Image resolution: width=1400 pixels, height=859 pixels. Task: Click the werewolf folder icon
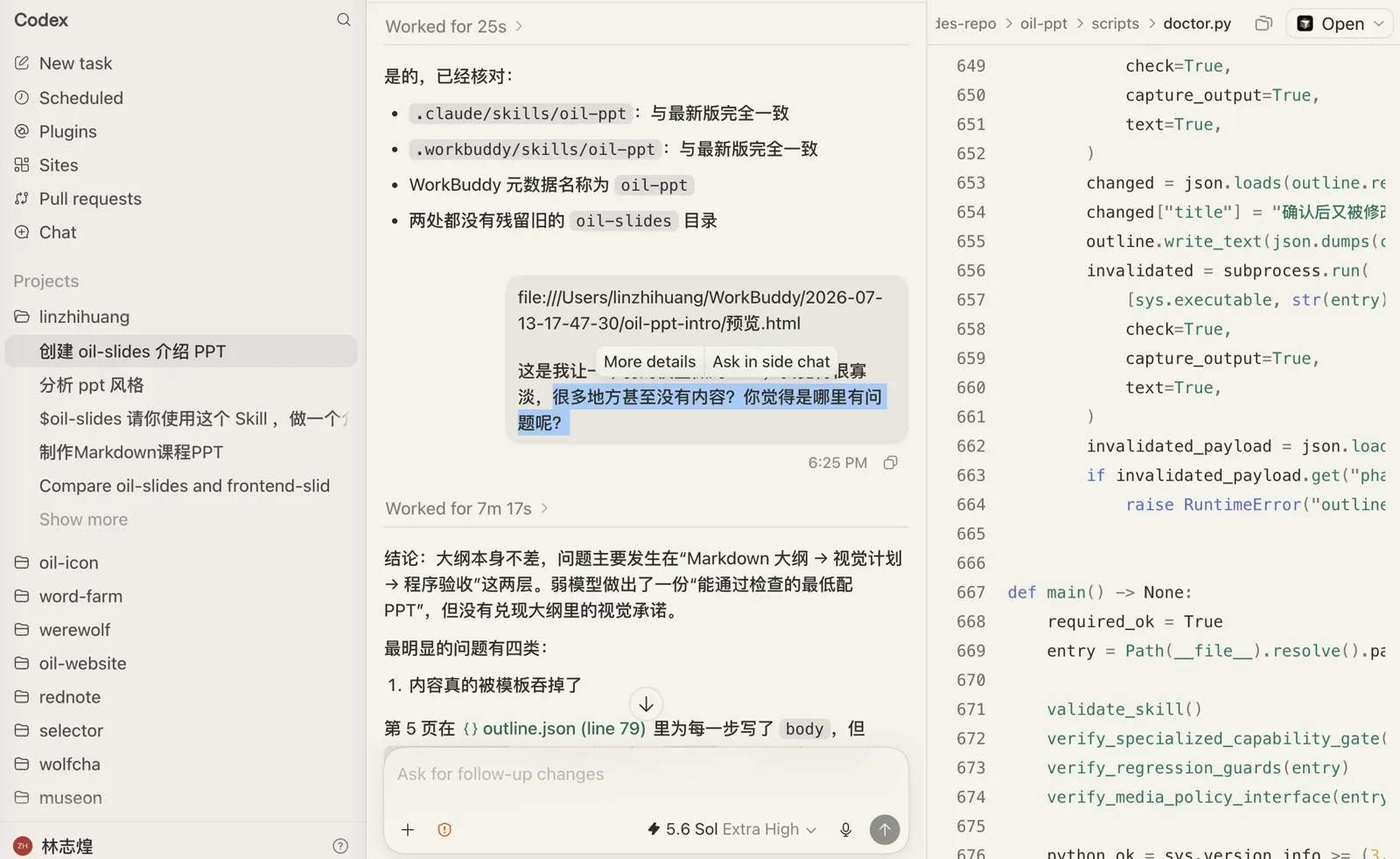coord(22,630)
